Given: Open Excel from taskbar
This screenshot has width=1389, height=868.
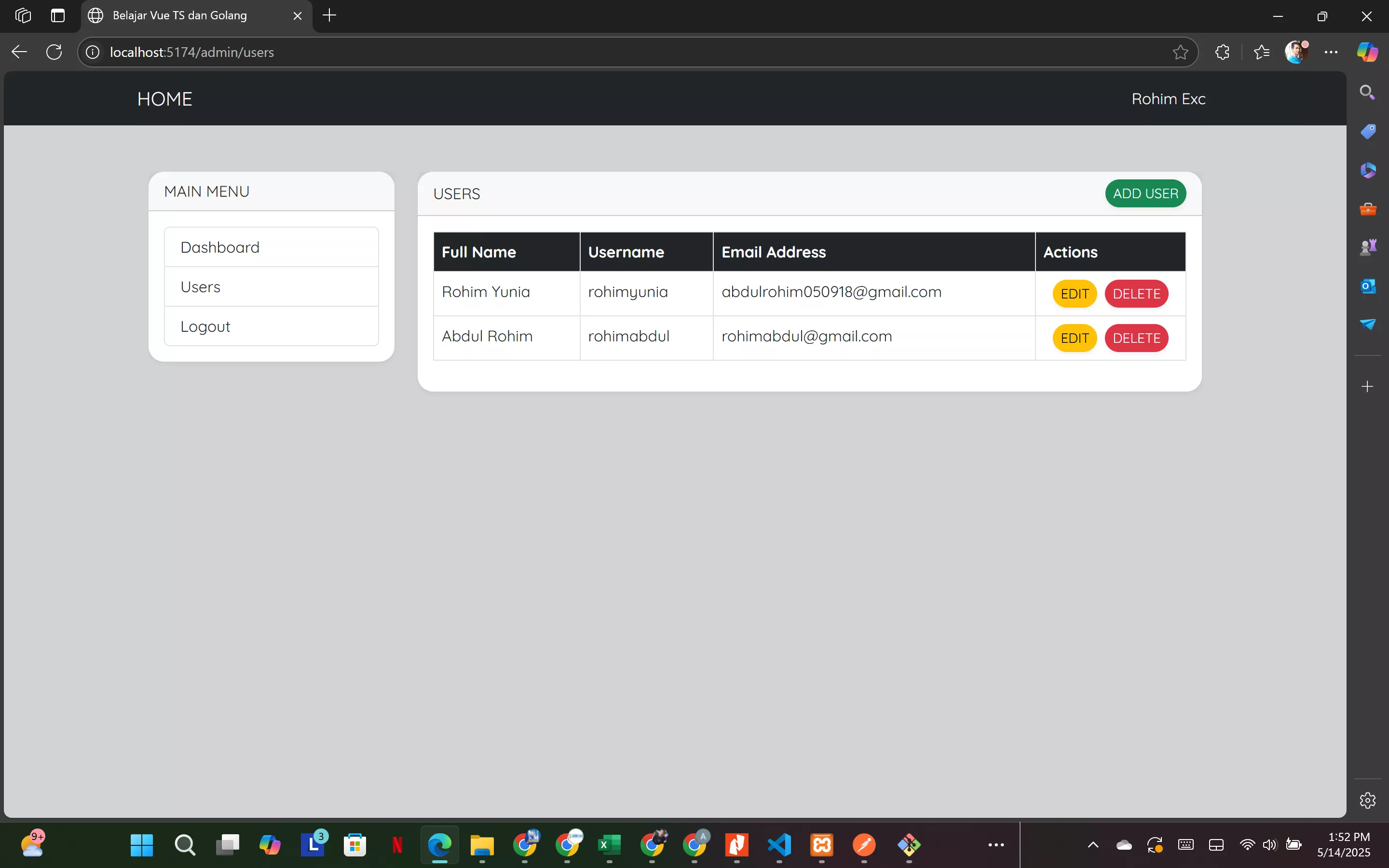Looking at the screenshot, I should click(610, 845).
